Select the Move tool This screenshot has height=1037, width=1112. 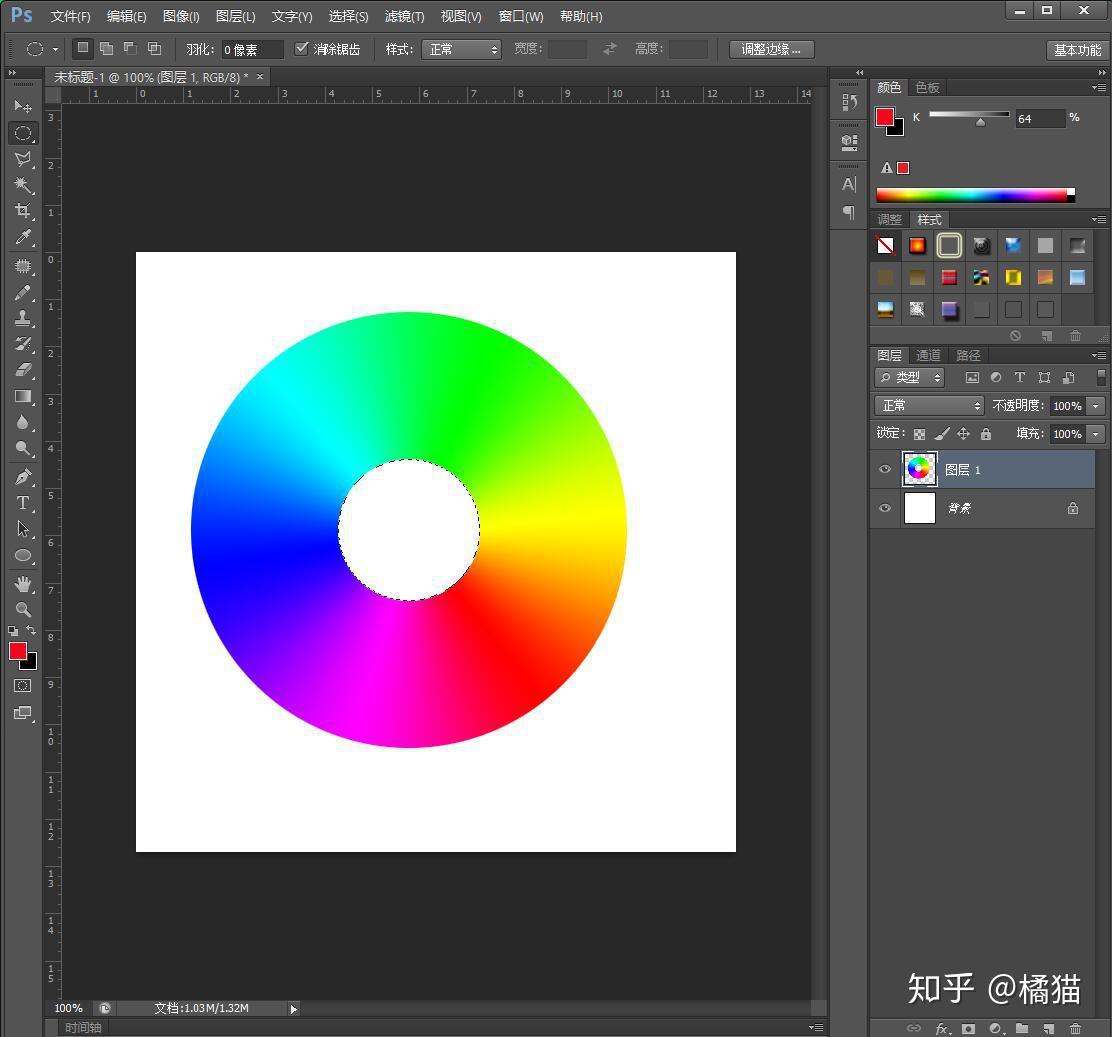click(23, 106)
